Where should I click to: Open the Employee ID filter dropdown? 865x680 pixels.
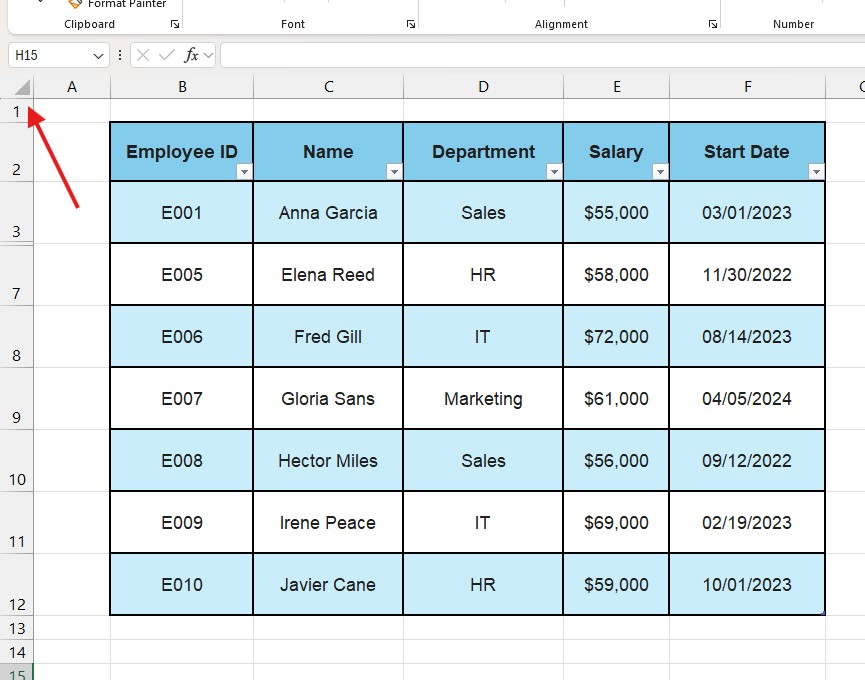coord(244,172)
